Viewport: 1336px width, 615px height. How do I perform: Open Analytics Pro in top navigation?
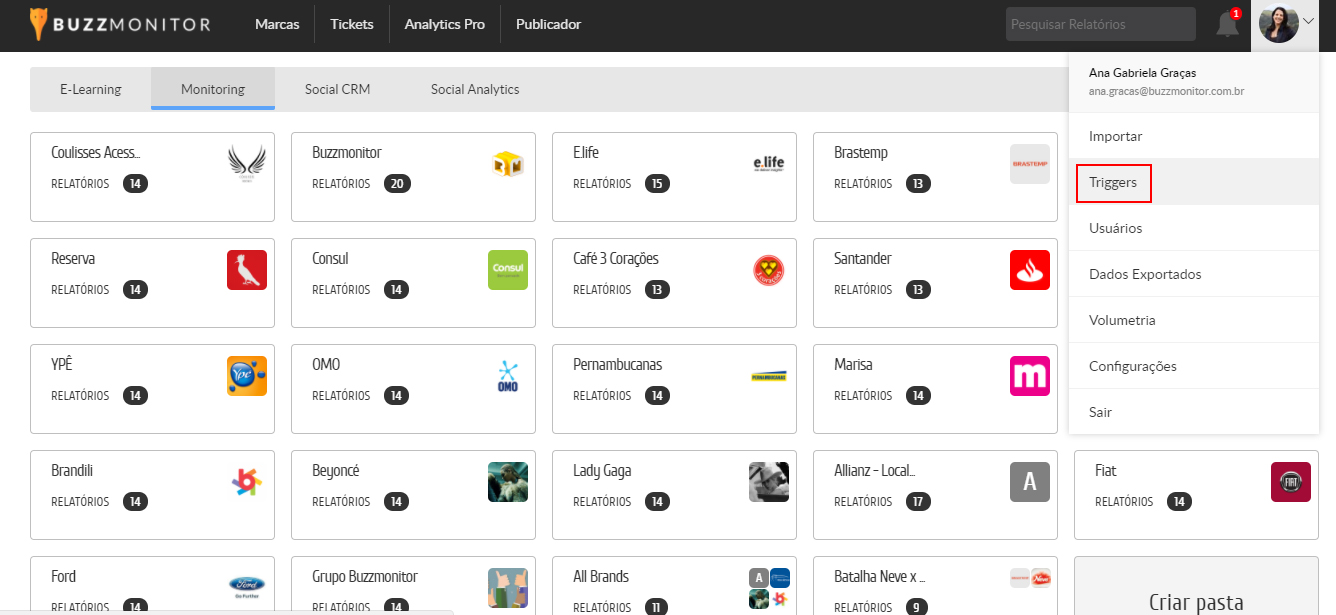point(444,24)
